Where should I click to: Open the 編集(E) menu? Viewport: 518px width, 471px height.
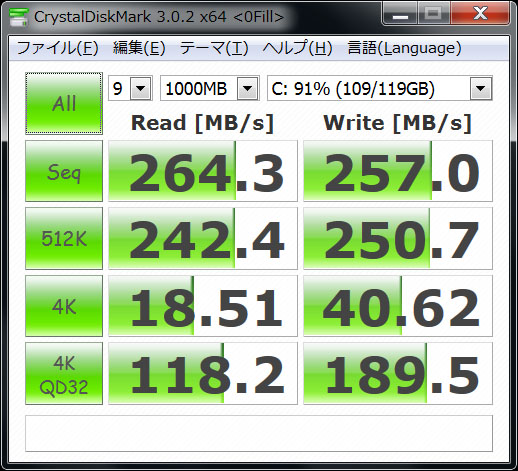coord(139,48)
